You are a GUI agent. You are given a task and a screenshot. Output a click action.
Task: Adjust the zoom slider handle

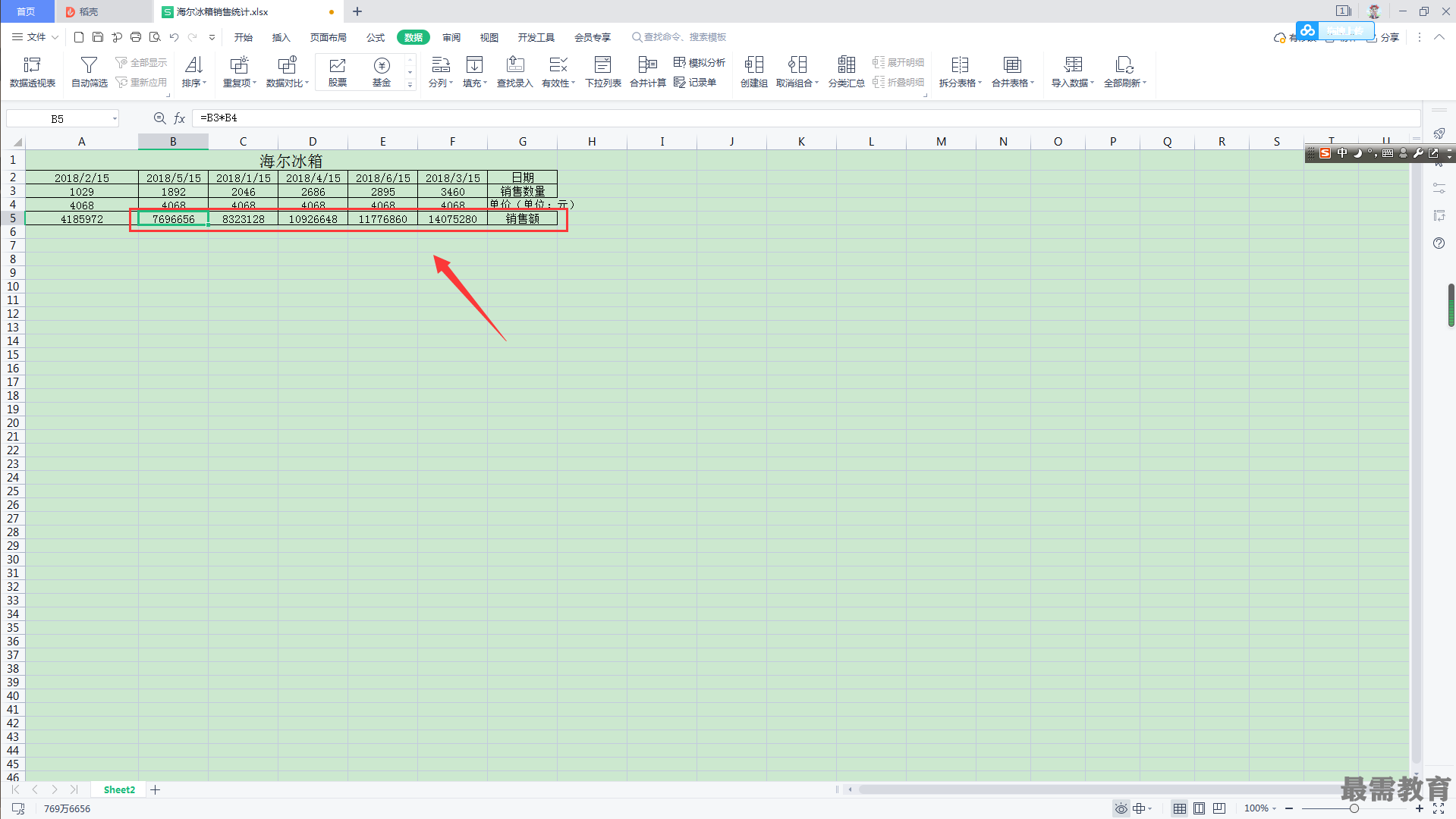coord(1354,808)
